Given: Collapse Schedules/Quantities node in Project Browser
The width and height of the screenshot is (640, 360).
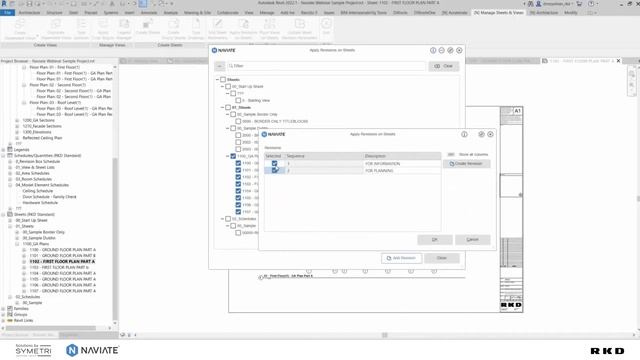Looking at the screenshot, I should click(4, 156).
